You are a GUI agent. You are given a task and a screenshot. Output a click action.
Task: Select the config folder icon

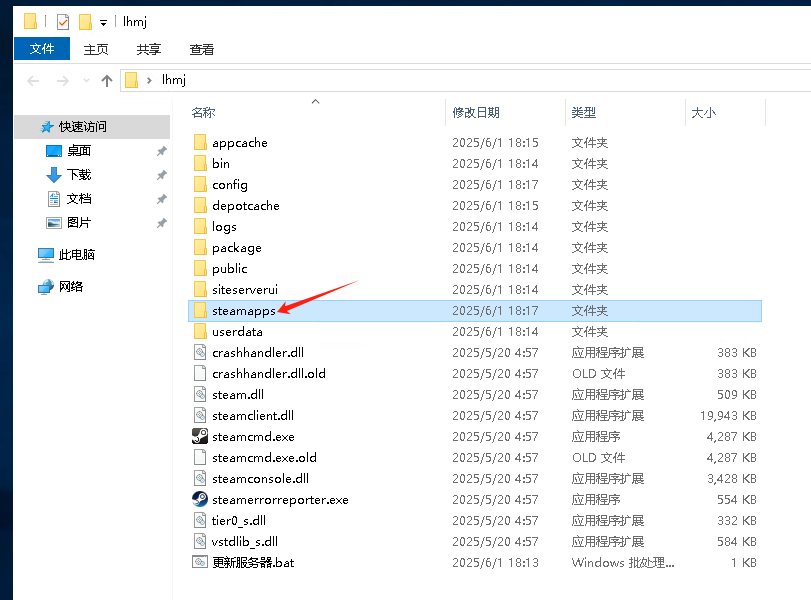[200, 184]
